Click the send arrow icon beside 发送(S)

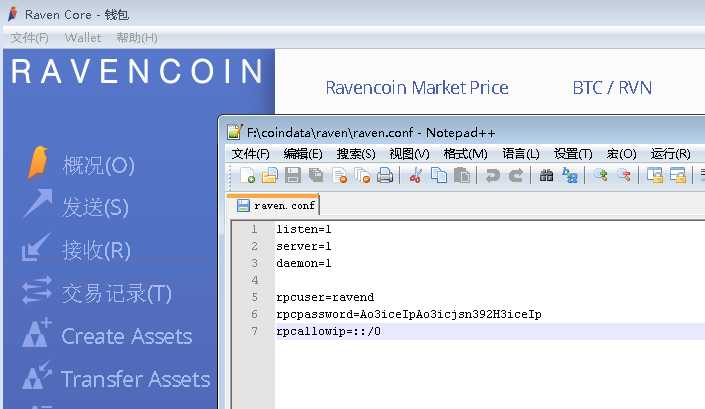[x=38, y=203]
